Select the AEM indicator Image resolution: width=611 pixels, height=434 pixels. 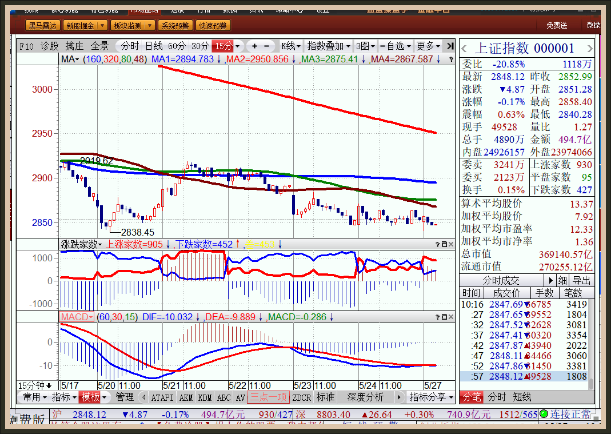pos(186,397)
